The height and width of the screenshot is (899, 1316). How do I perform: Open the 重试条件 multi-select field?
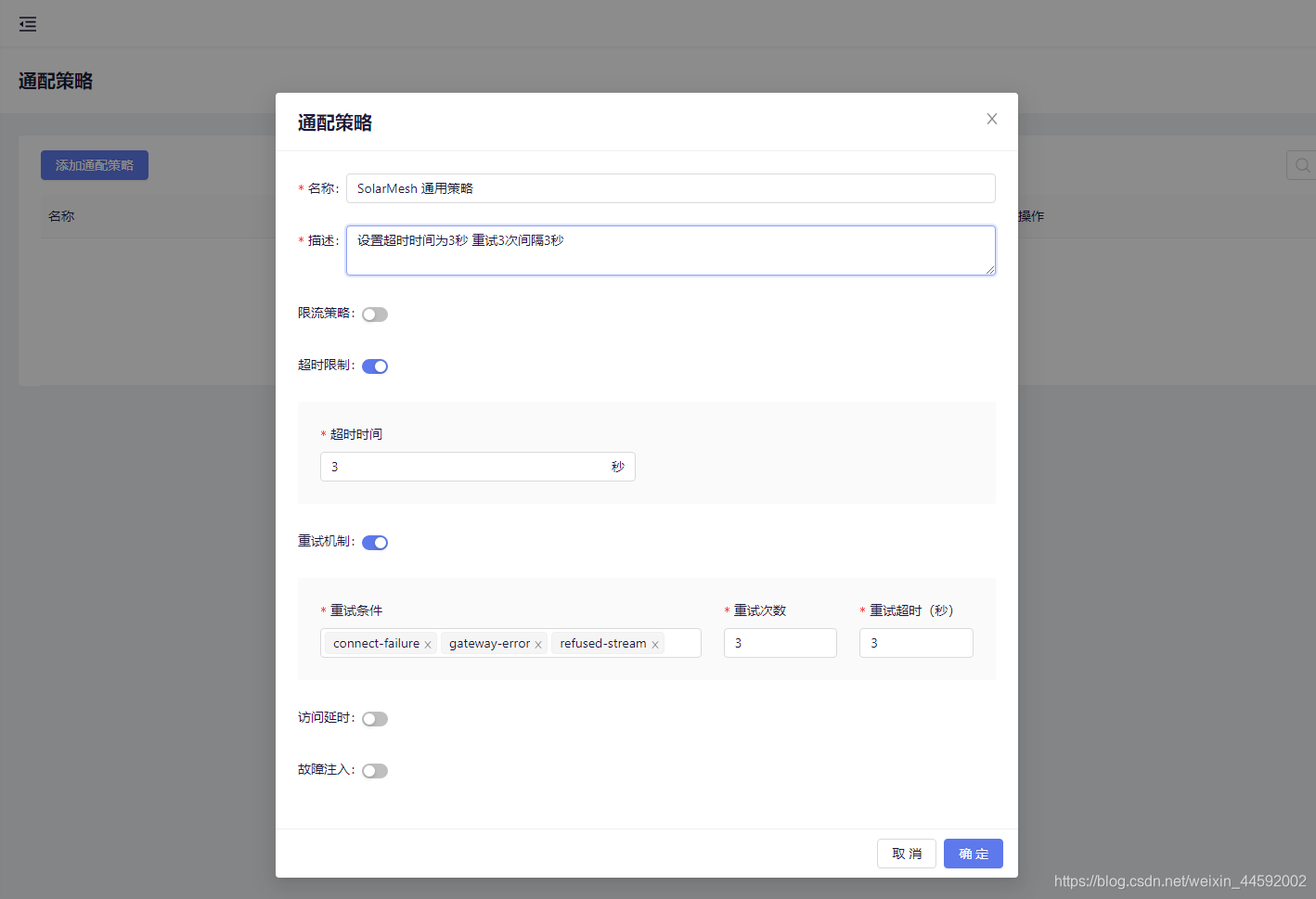[x=510, y=643]
